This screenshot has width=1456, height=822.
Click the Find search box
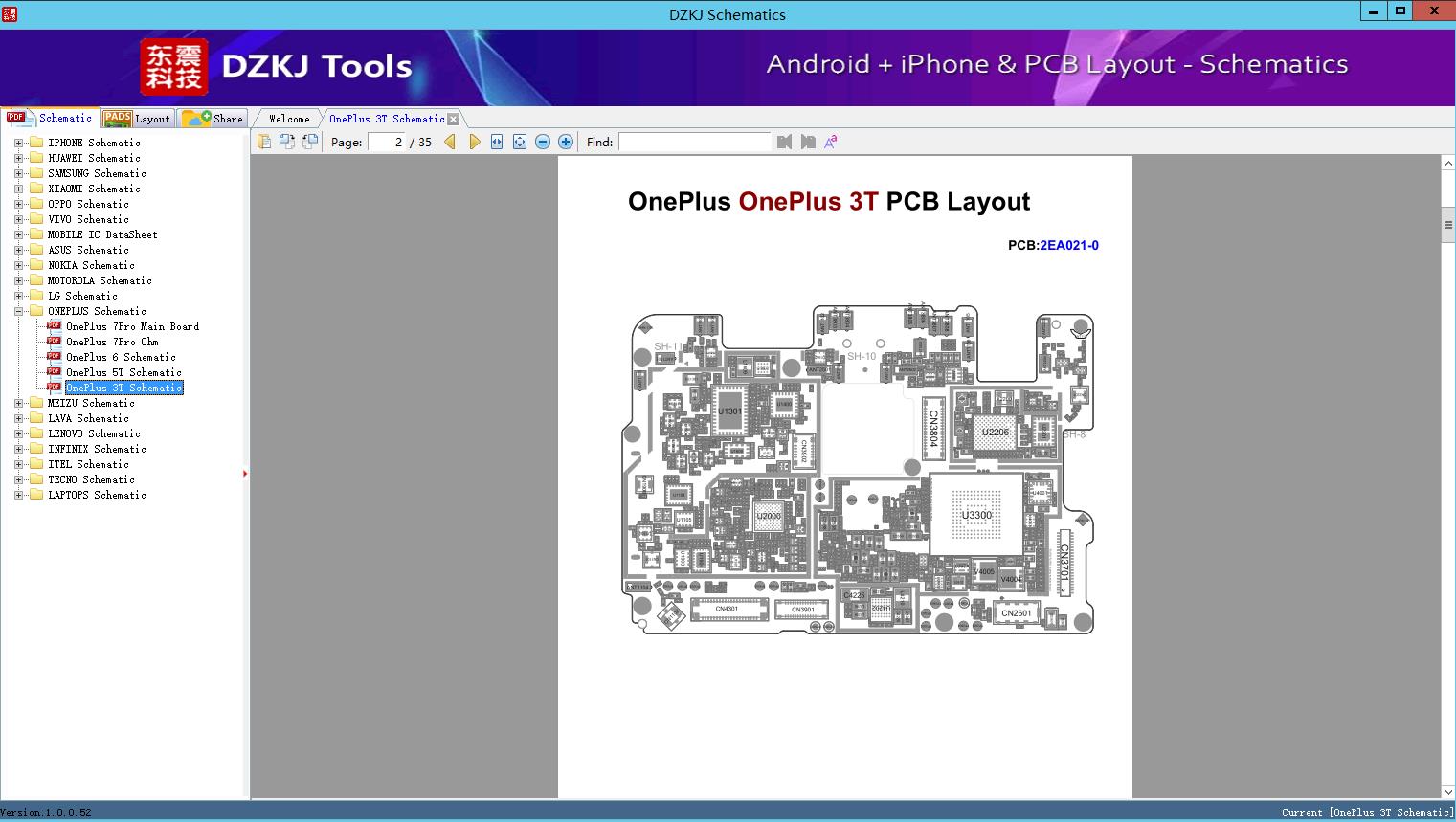[x=694, y=142]
